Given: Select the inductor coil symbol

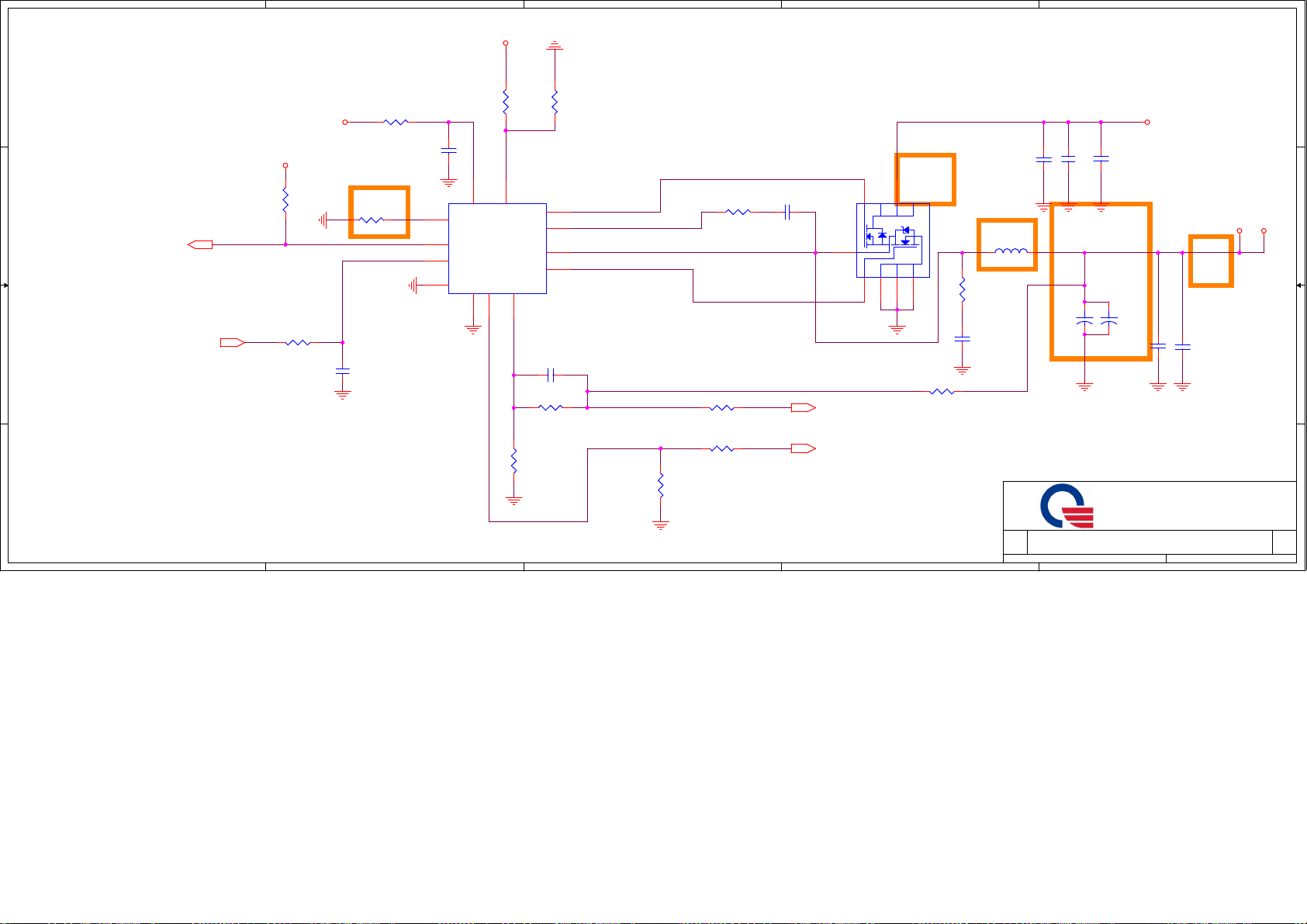Looking at the screenshot, I should tap(1011, 251).
